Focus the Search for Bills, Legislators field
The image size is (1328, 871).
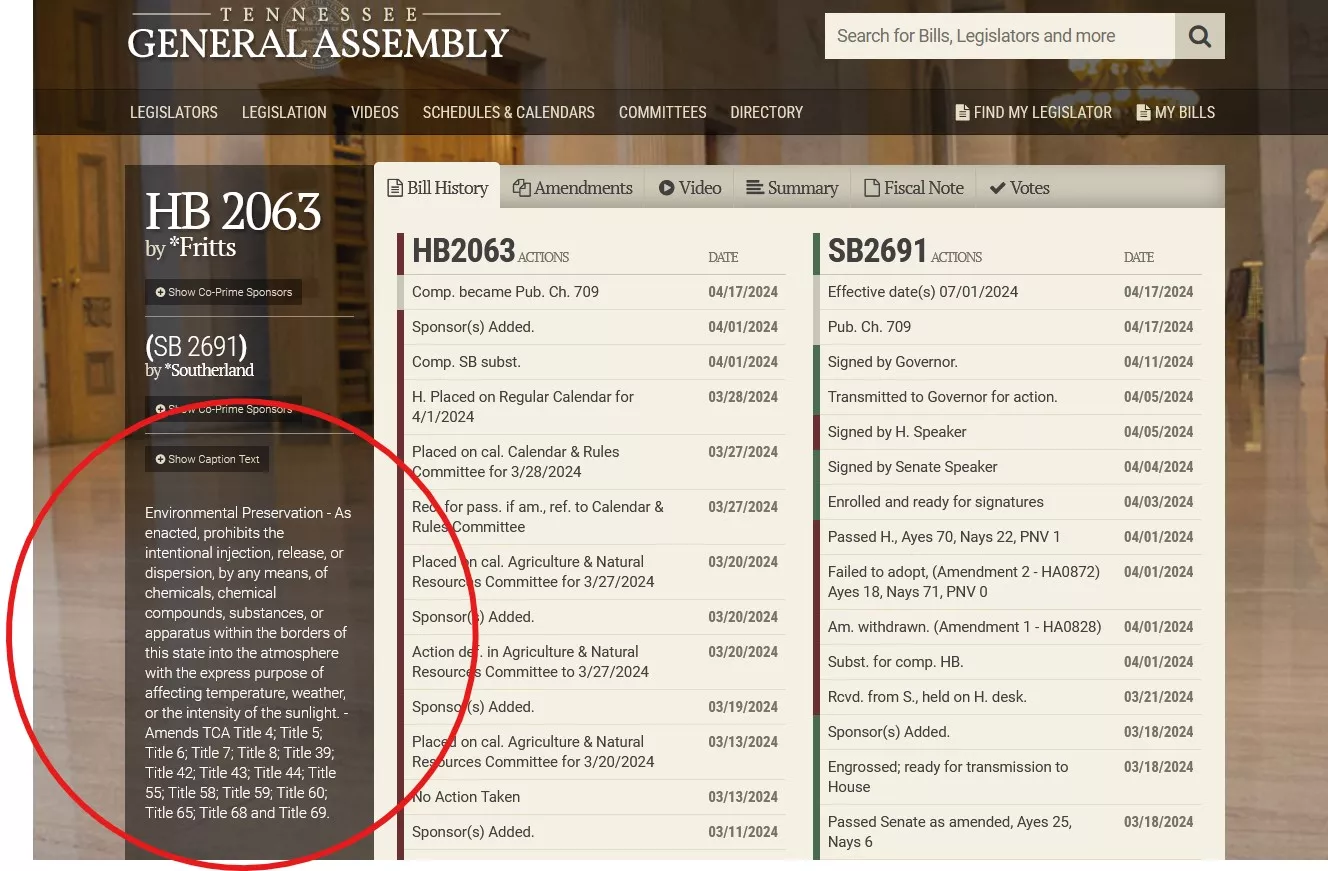(x=999, y=37)
